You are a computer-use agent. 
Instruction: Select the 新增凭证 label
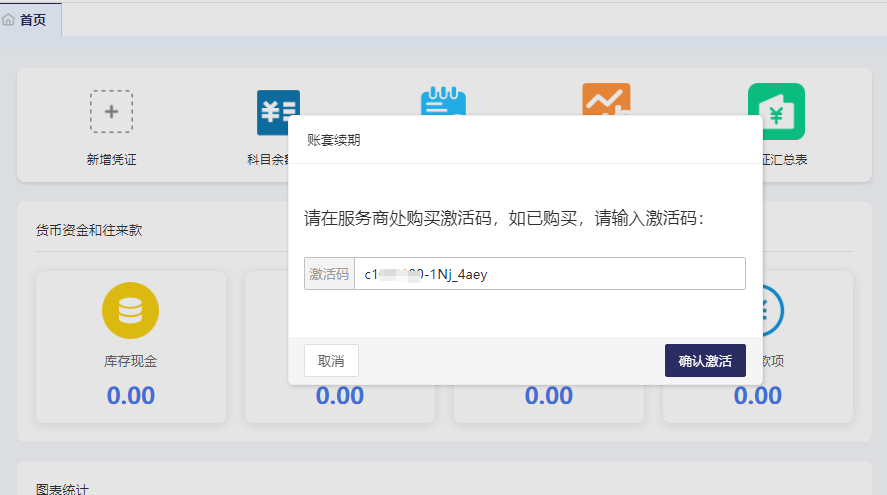coord(111,160)
